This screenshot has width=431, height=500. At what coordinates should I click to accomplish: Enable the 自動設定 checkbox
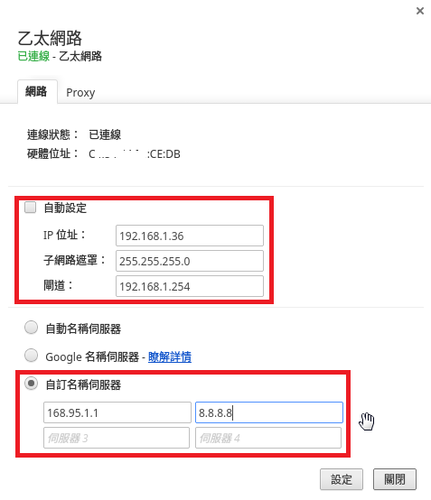30,207
